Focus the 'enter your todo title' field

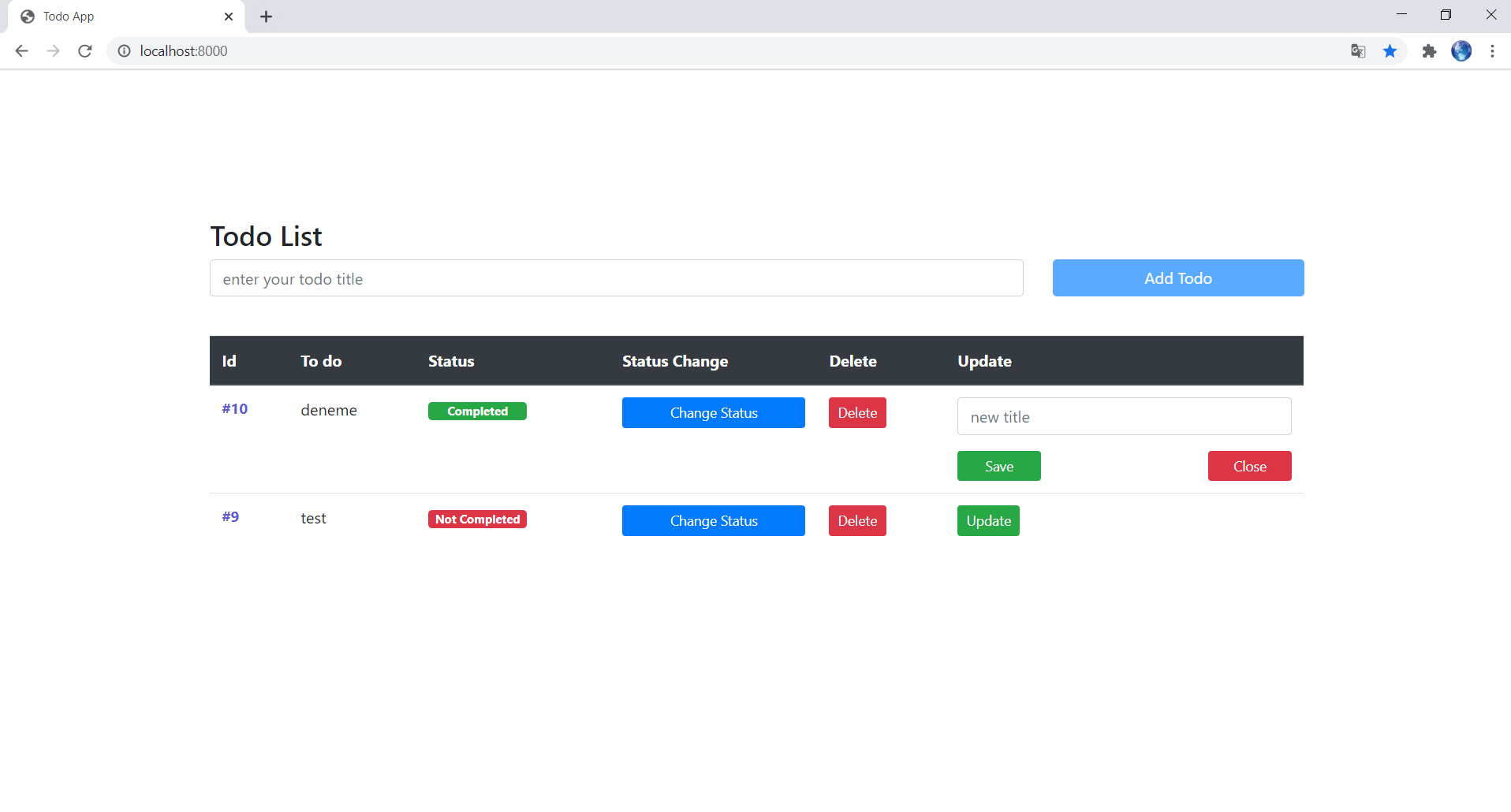point(616,278)
